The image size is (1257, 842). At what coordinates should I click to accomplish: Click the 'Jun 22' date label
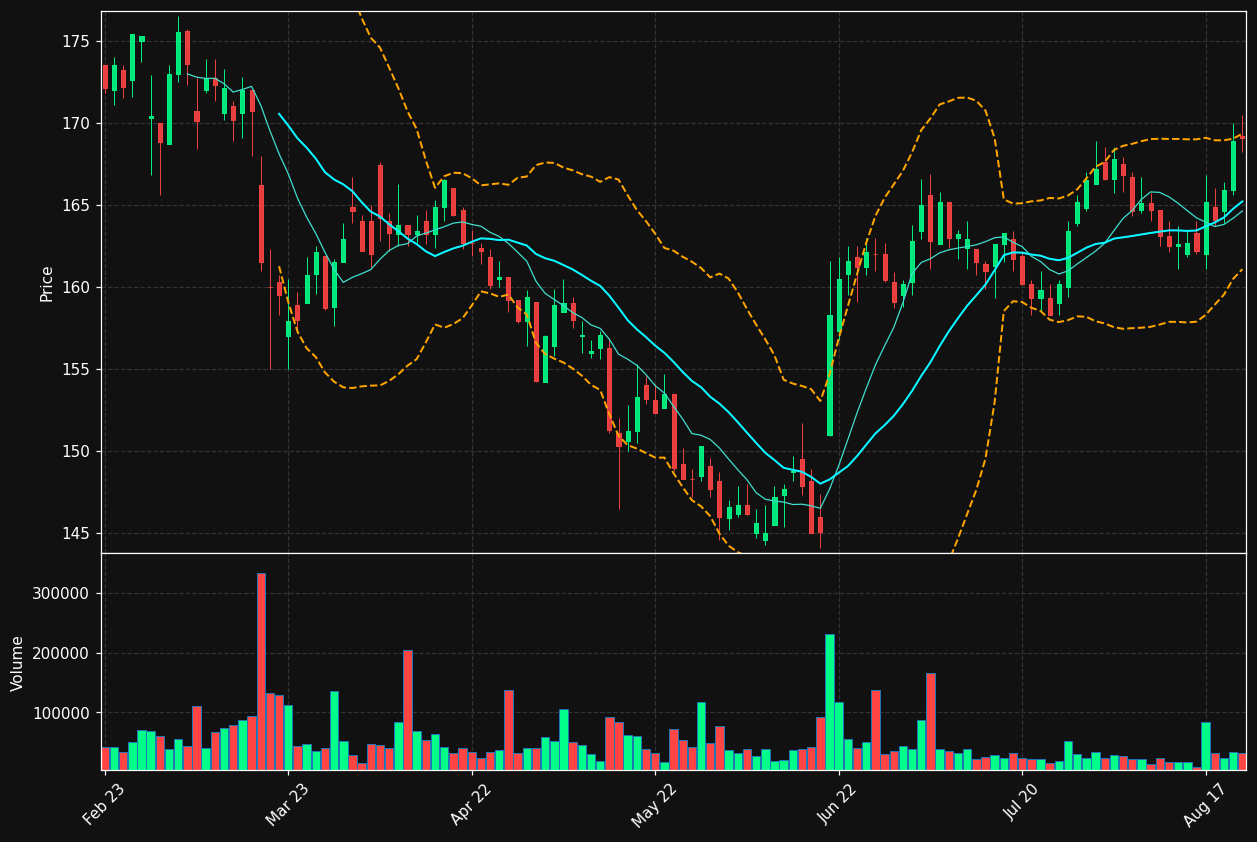point(837,804)
